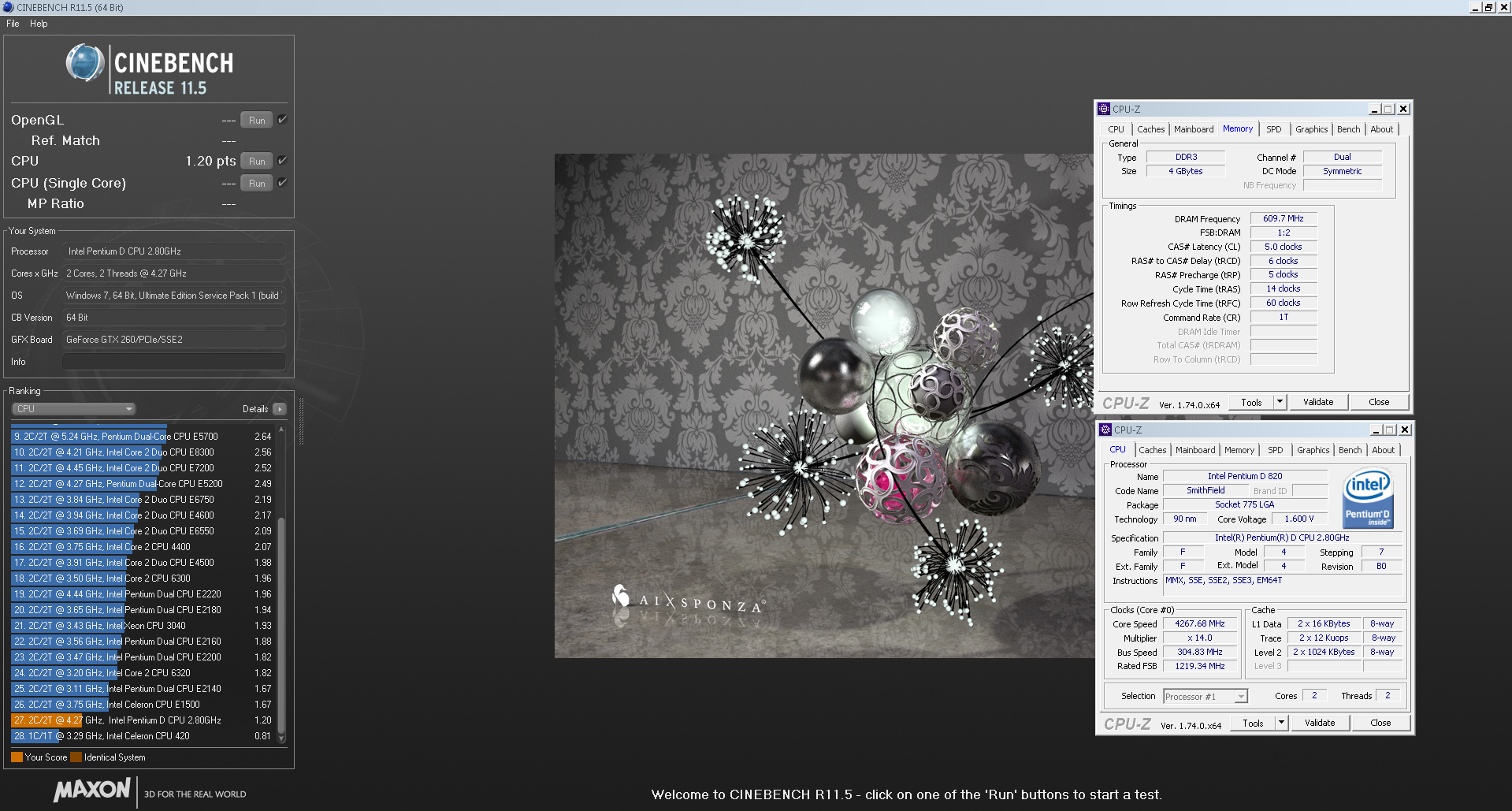Open the Help menu in Cinebench
The height and width of the screenshot is (811, 1512).
pyautogui.click(x=39, y=24)
